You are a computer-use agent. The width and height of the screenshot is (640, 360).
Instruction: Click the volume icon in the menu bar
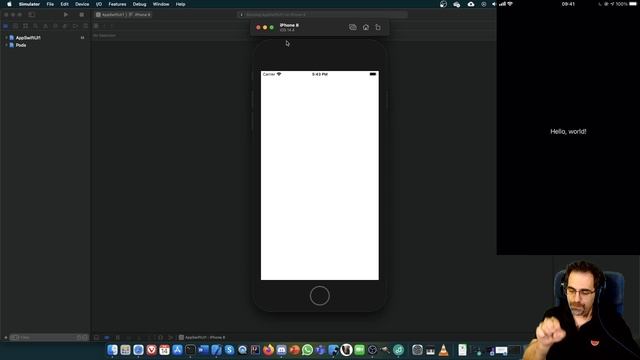tap(494, 4)
